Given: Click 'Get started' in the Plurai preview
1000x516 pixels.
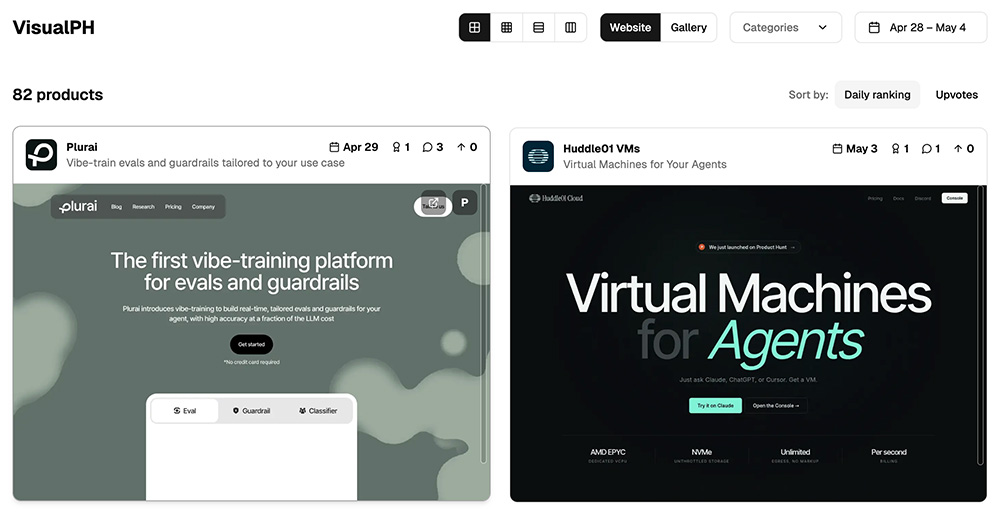Looking at the screenshot, I should (251, 344).
